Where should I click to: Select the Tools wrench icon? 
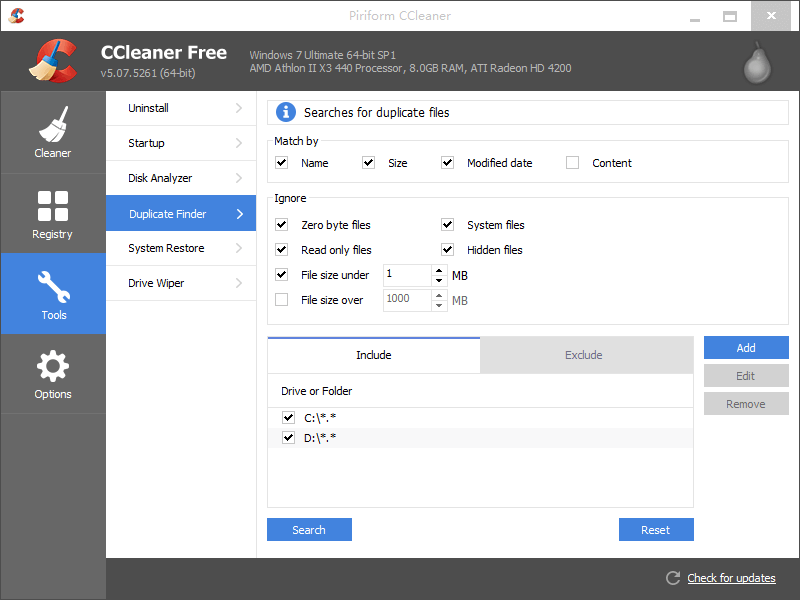[53, 292]
